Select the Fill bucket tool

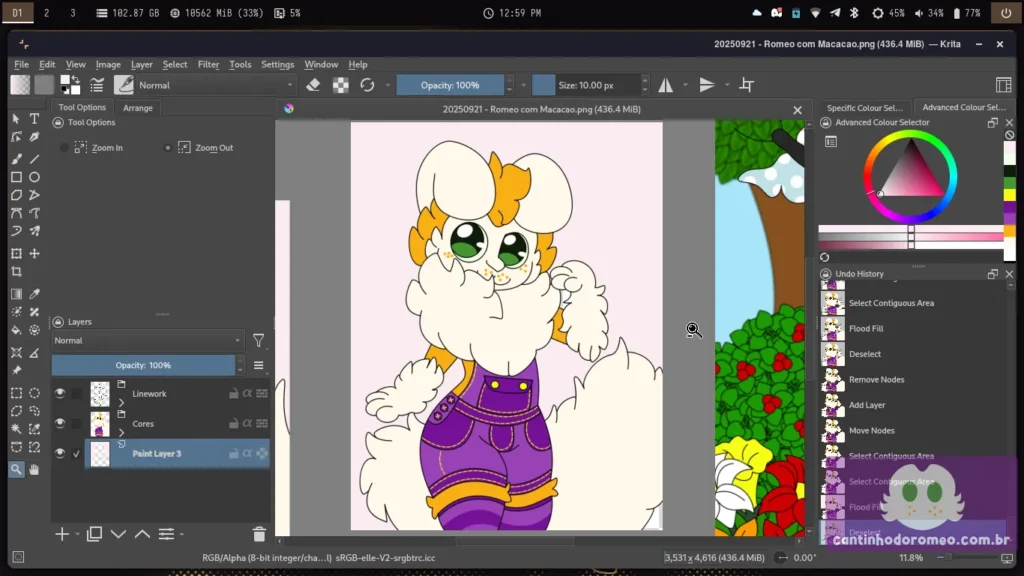pyautogui.click(x=16, y=330)
